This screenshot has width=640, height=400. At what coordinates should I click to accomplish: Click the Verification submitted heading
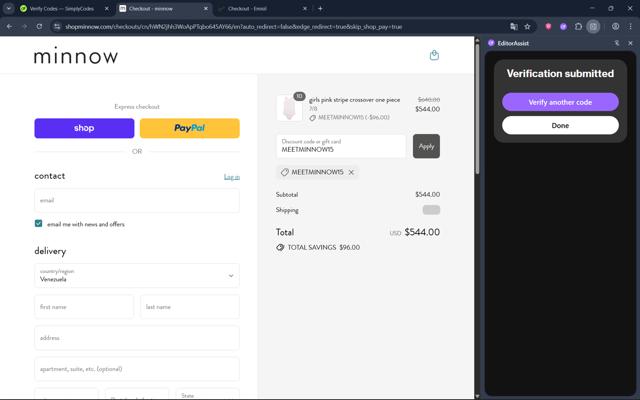[x=560, y=73]
